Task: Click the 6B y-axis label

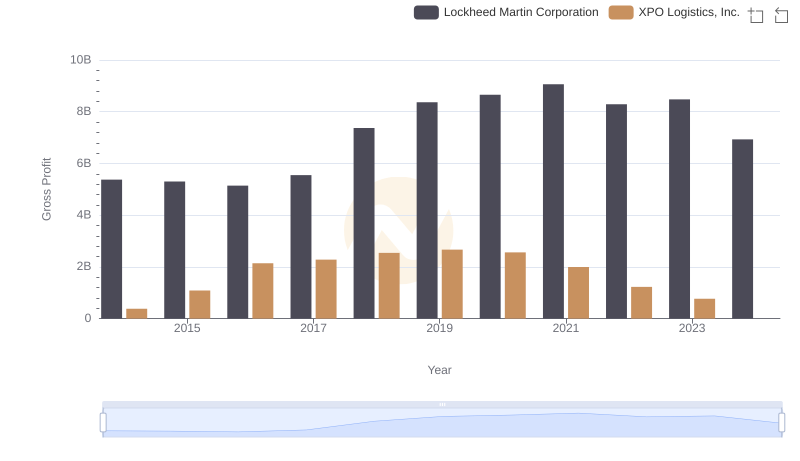Action: 84,163
